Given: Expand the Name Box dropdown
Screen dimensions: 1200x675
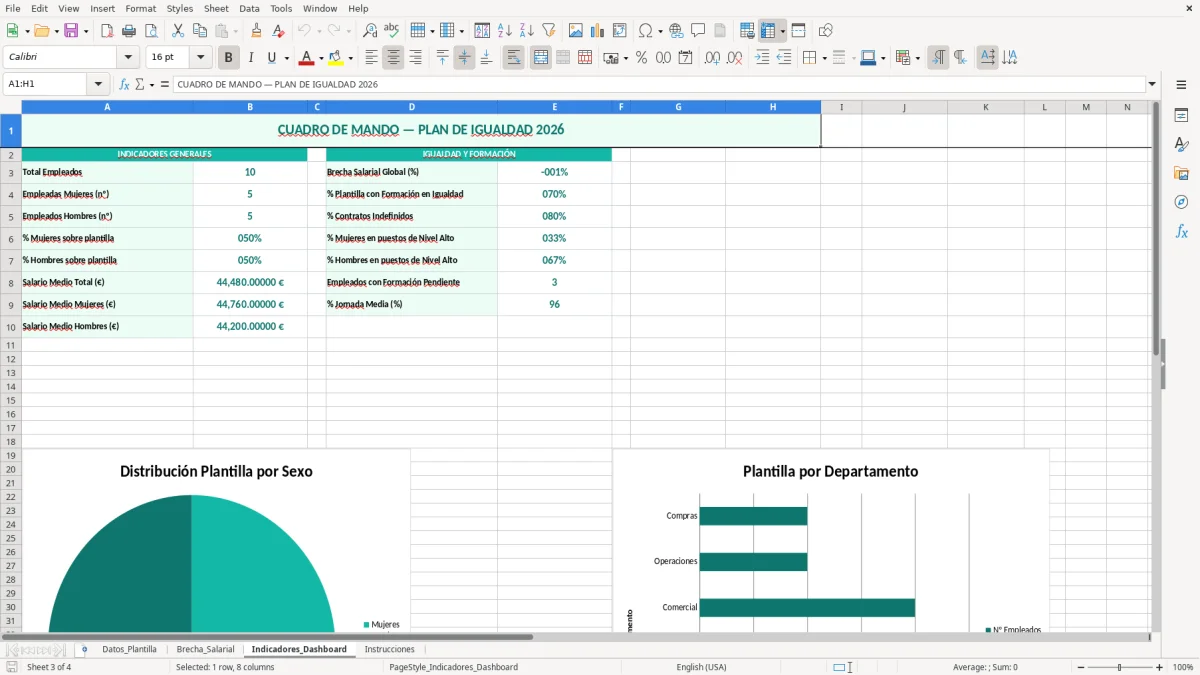Looking at the screenshot, I should point(98,84).
